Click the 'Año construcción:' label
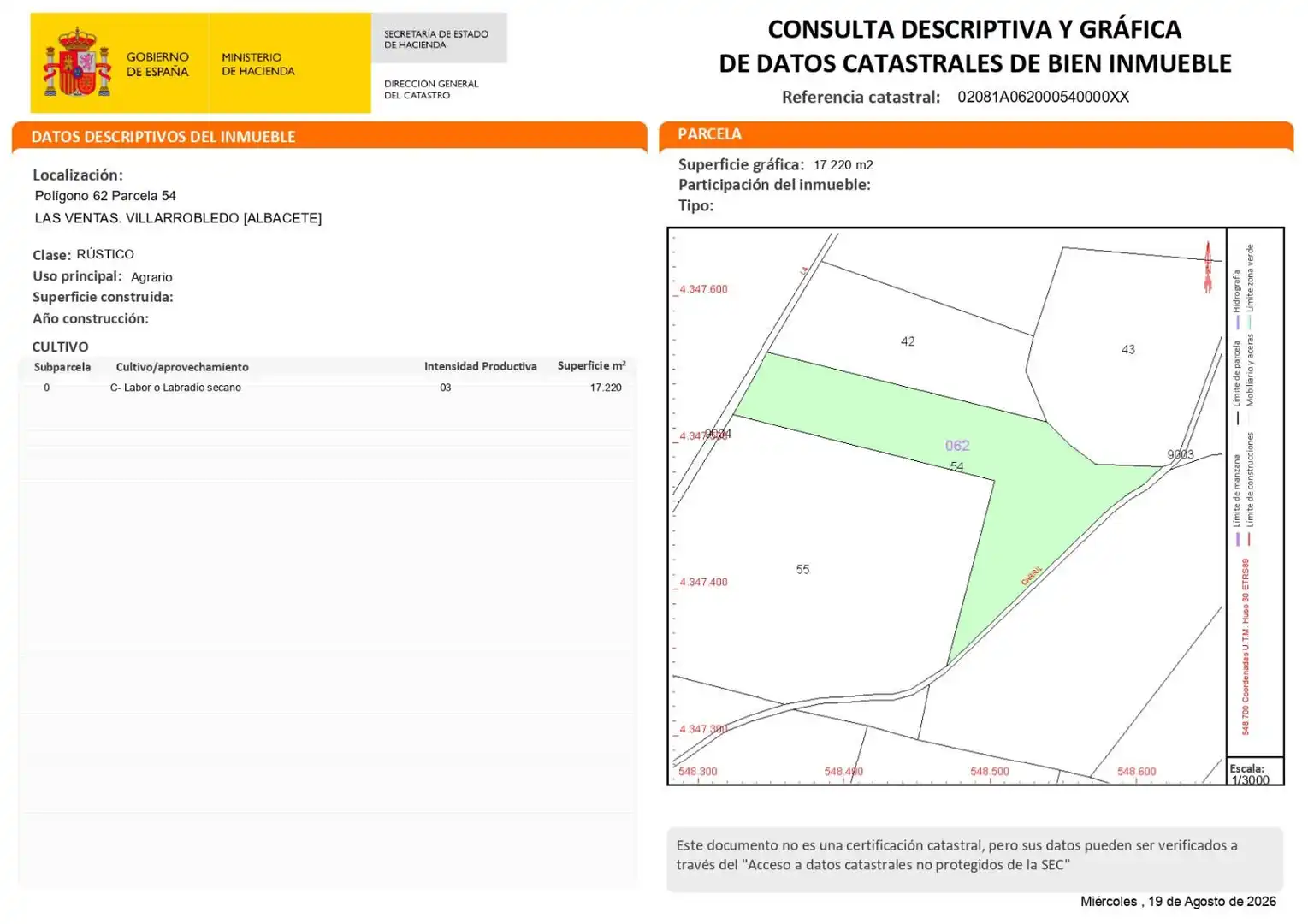 [91, 318]
